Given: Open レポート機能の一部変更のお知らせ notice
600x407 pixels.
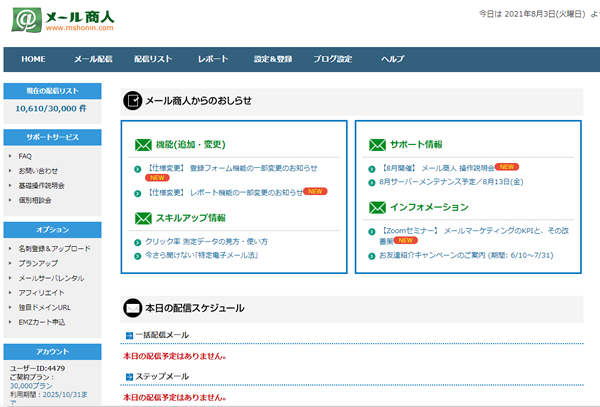Looking at the screenshot, I should 224,192.
